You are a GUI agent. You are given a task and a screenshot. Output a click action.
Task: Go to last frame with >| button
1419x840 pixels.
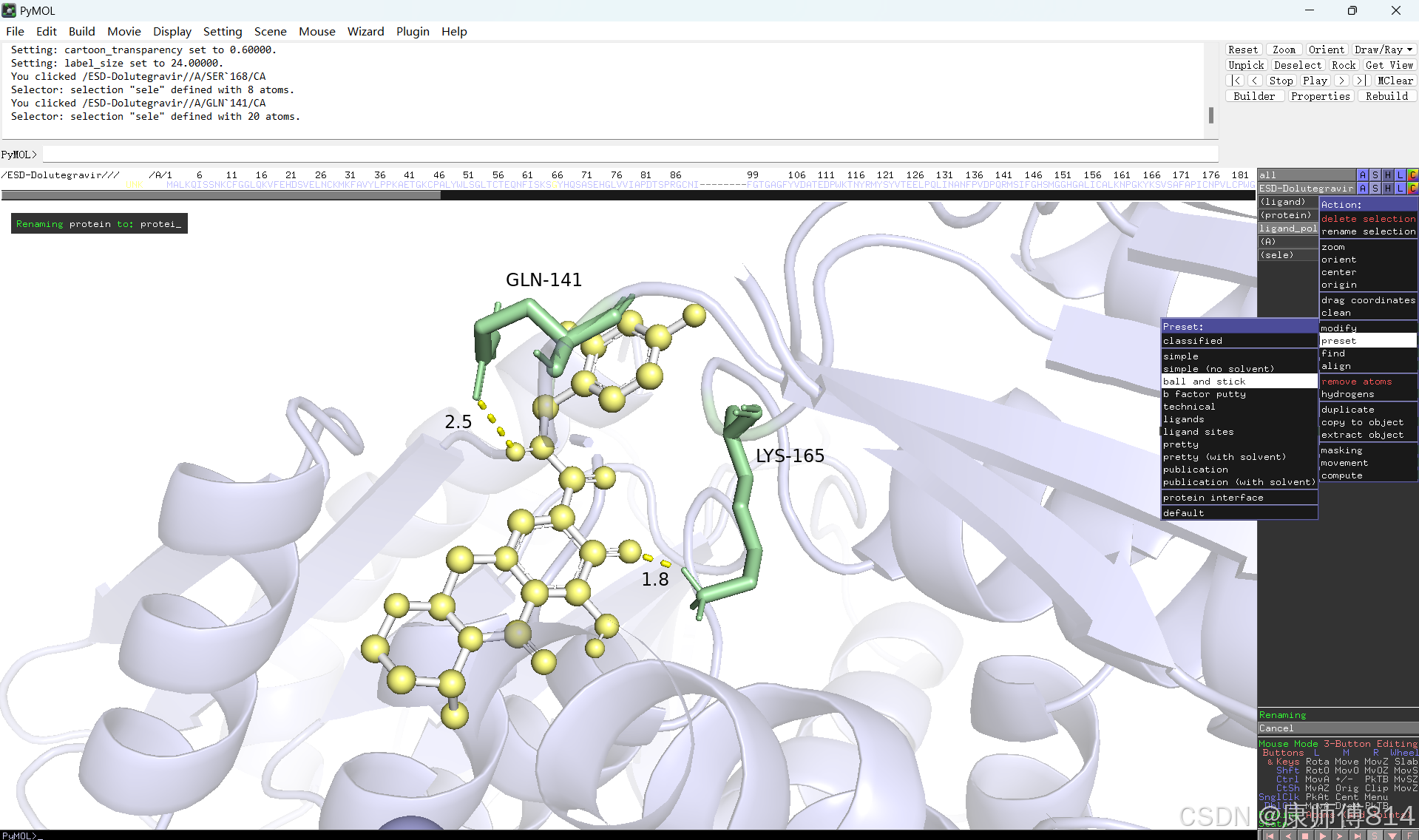pyautogui.click(x=1361, y=81)
